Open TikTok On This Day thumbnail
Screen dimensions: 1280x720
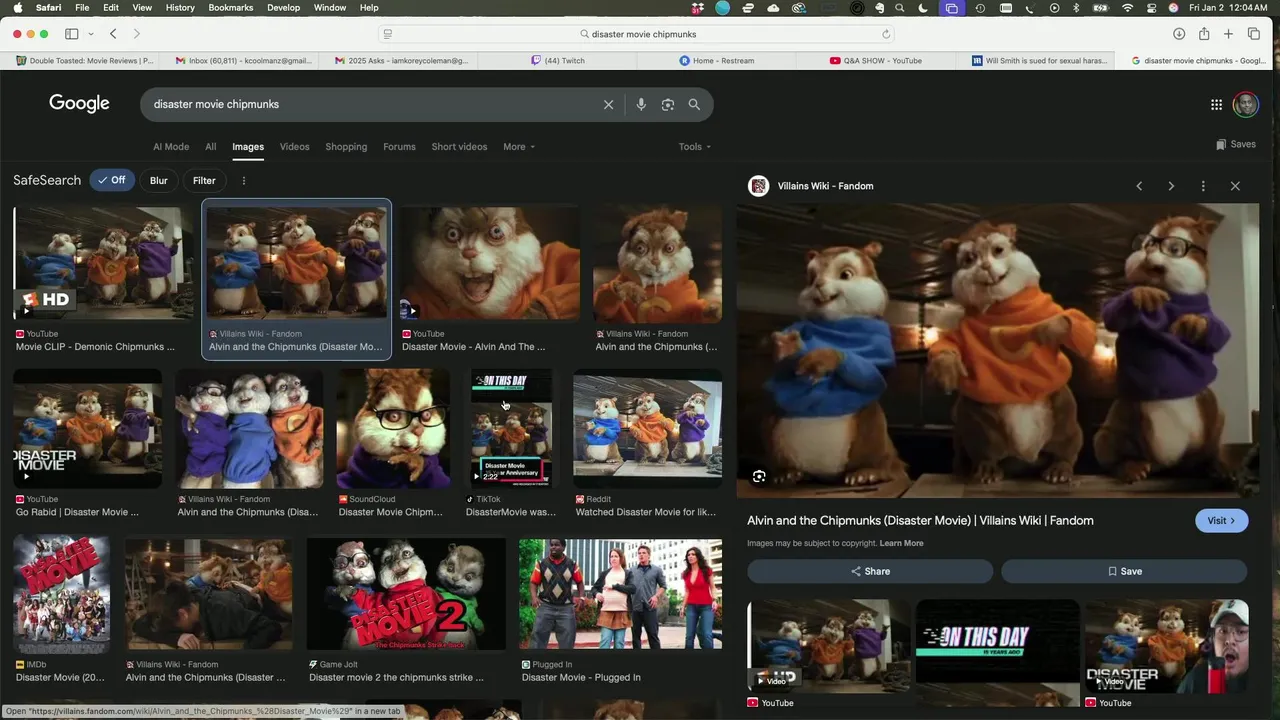[511, 428]
